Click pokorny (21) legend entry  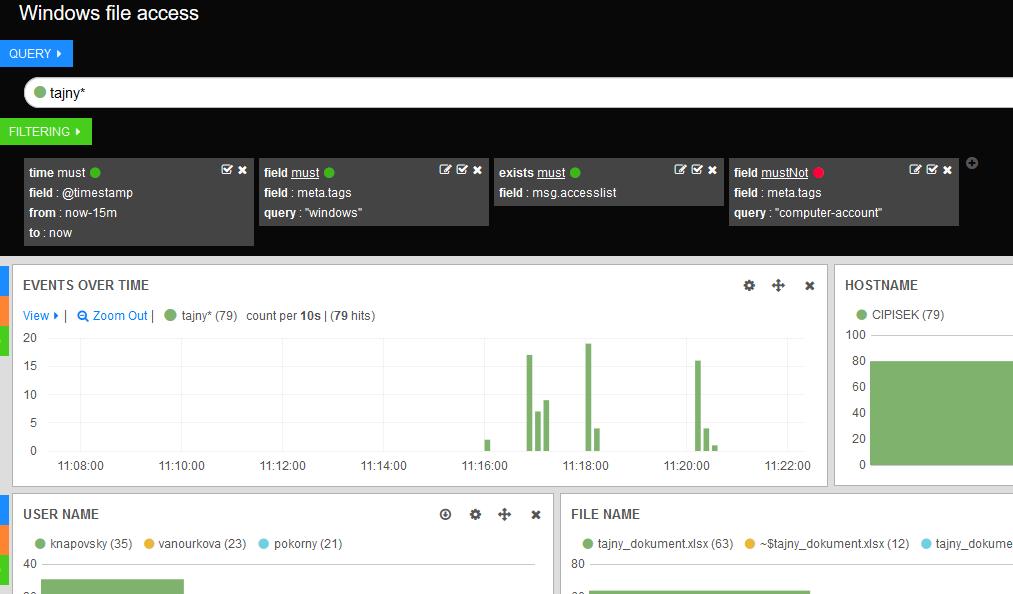click(x=300, y=544)
